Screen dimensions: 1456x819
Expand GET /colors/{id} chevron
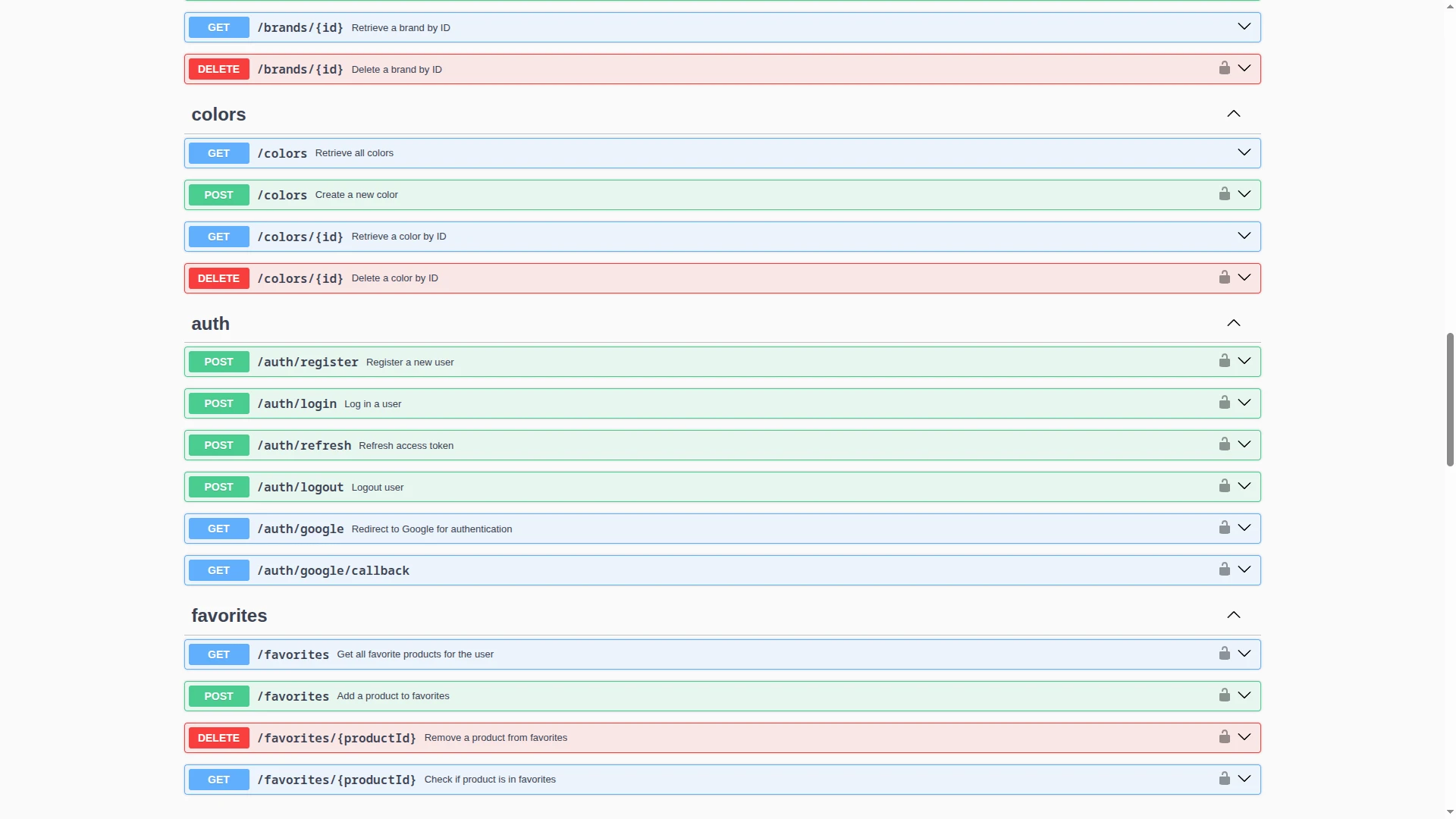(1244, 236)
